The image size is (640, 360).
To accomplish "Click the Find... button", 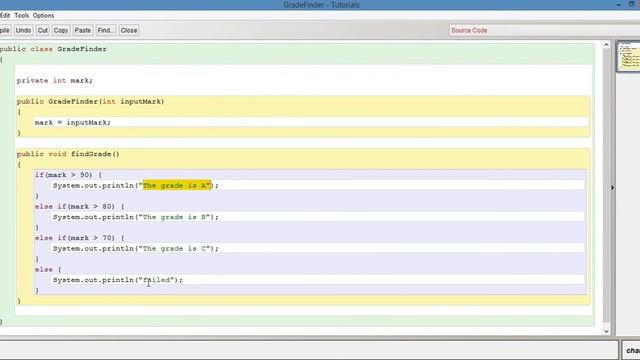I will coord(105,30).
